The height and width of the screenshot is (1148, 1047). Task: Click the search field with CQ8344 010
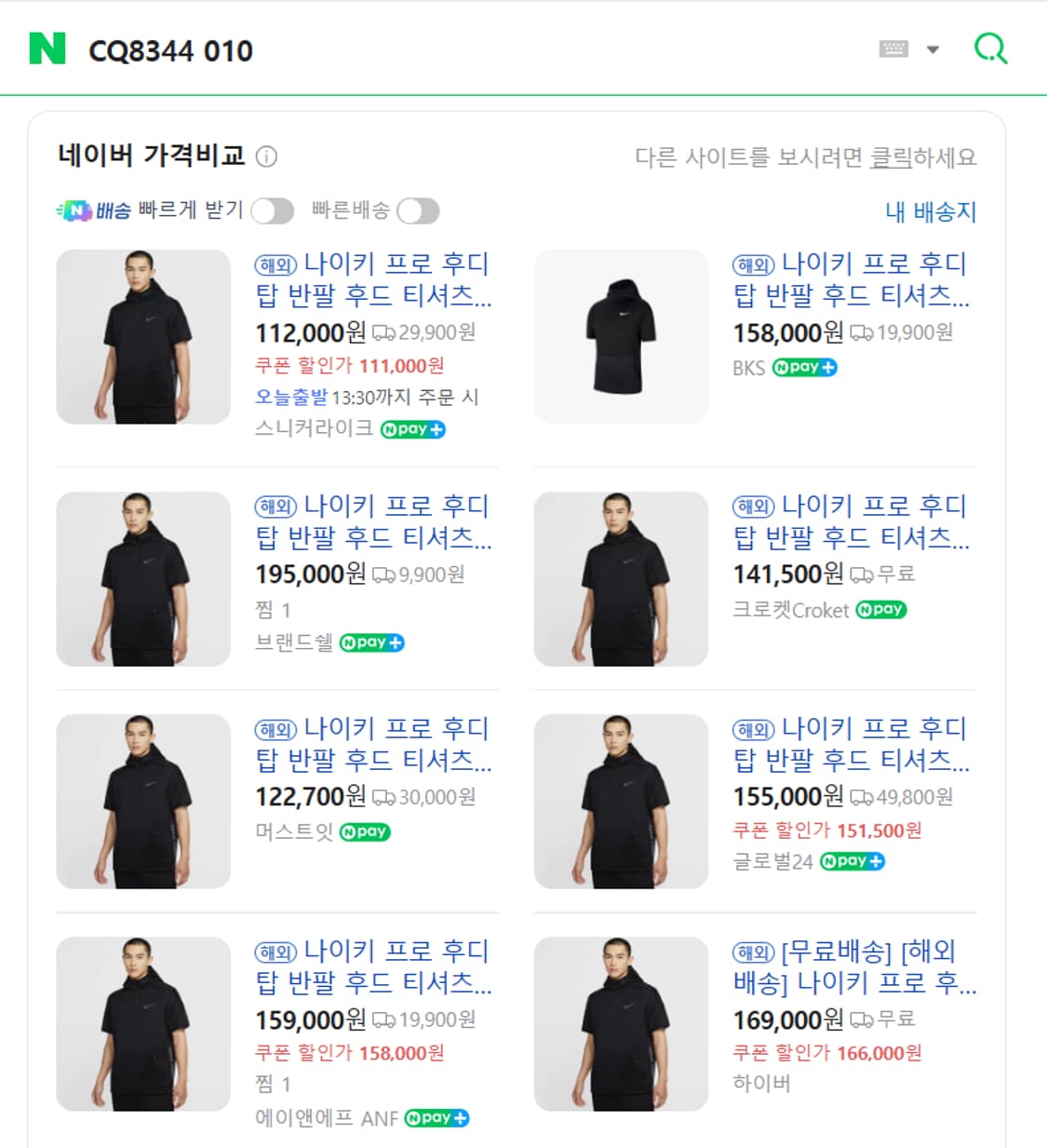(x=465, y=50)
